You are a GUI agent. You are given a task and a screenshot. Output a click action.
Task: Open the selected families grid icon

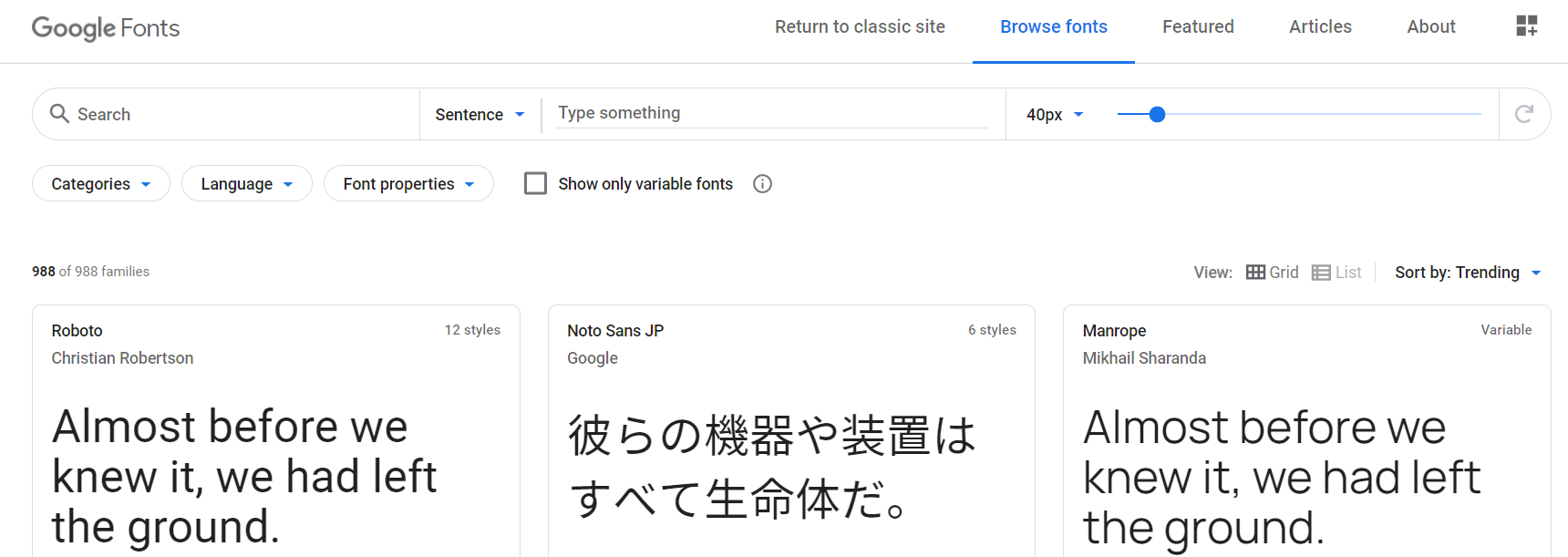coord(1527,26)
